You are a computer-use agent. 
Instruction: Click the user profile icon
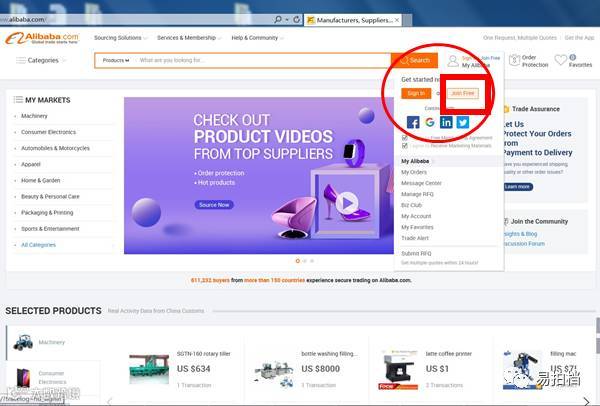[x=453, y=61]
